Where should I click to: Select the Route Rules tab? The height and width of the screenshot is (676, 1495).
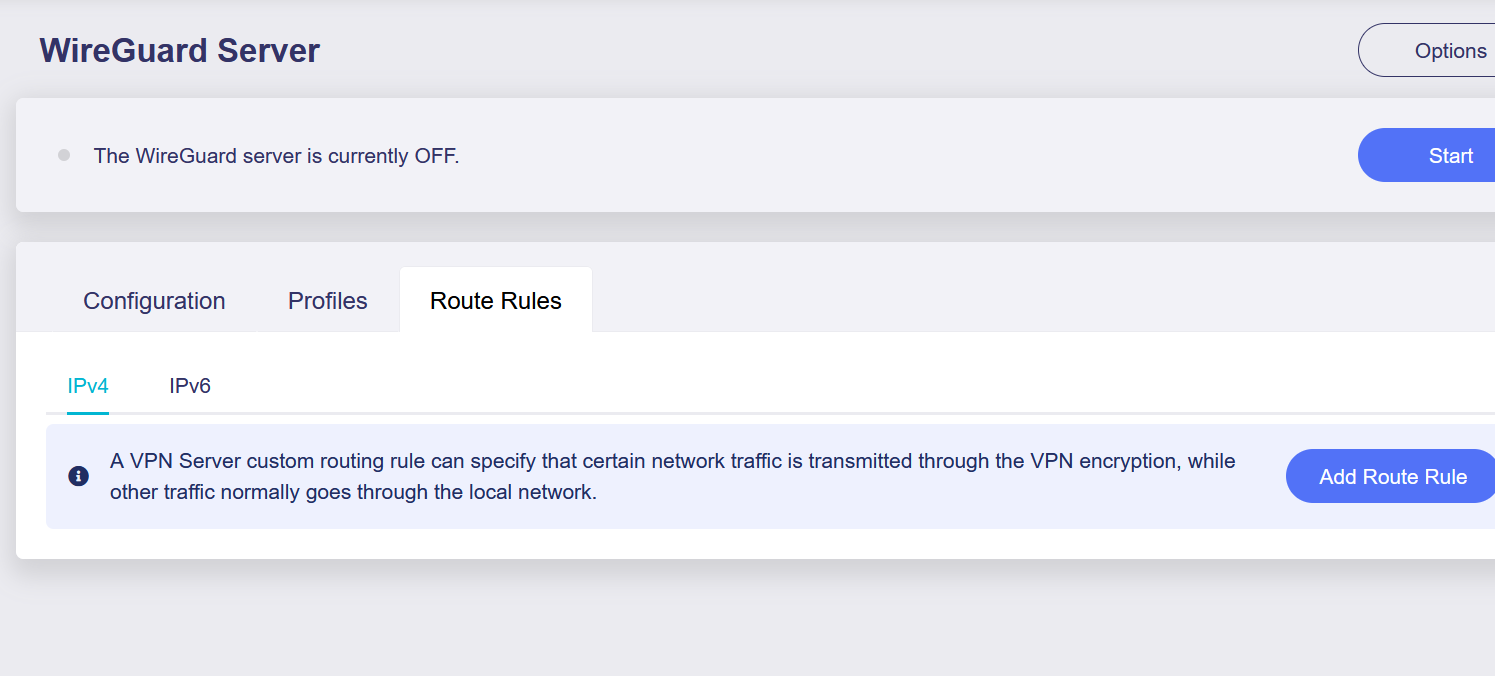click(x=495, y=301)
